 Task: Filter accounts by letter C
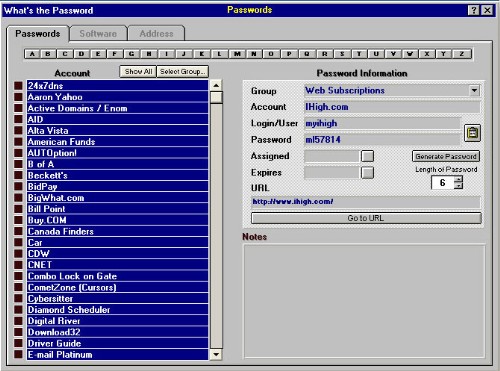(x=65, y=54)
